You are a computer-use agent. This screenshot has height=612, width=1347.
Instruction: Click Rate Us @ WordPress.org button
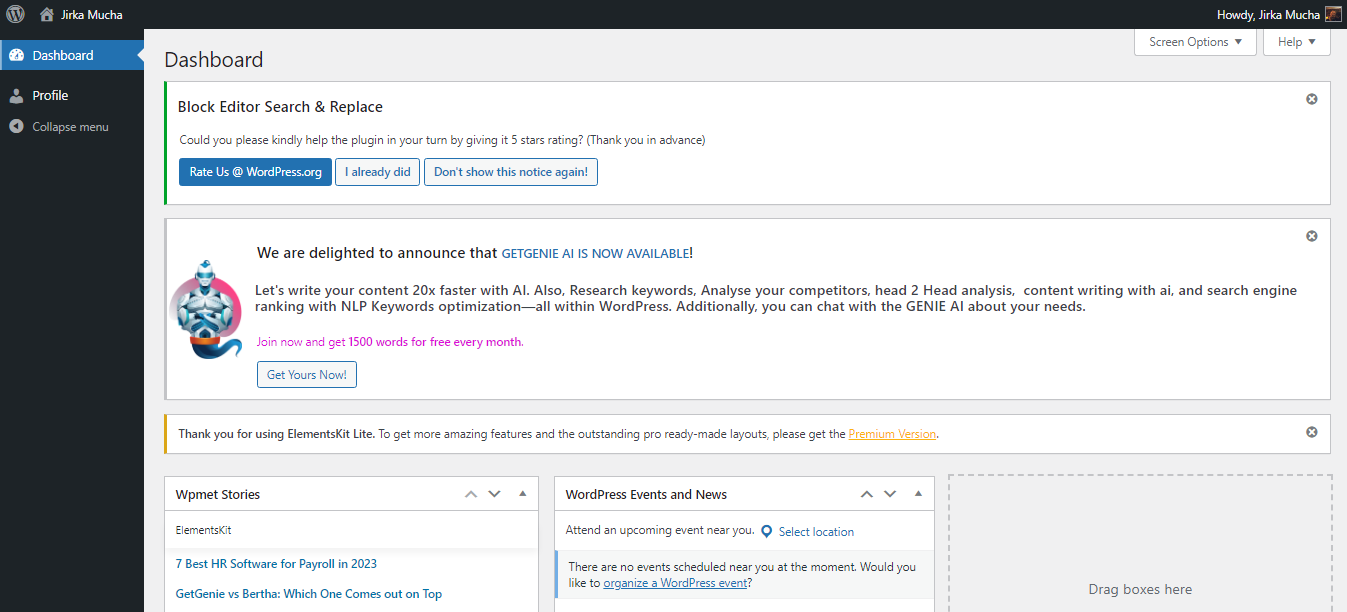click(x=255, y=172)
